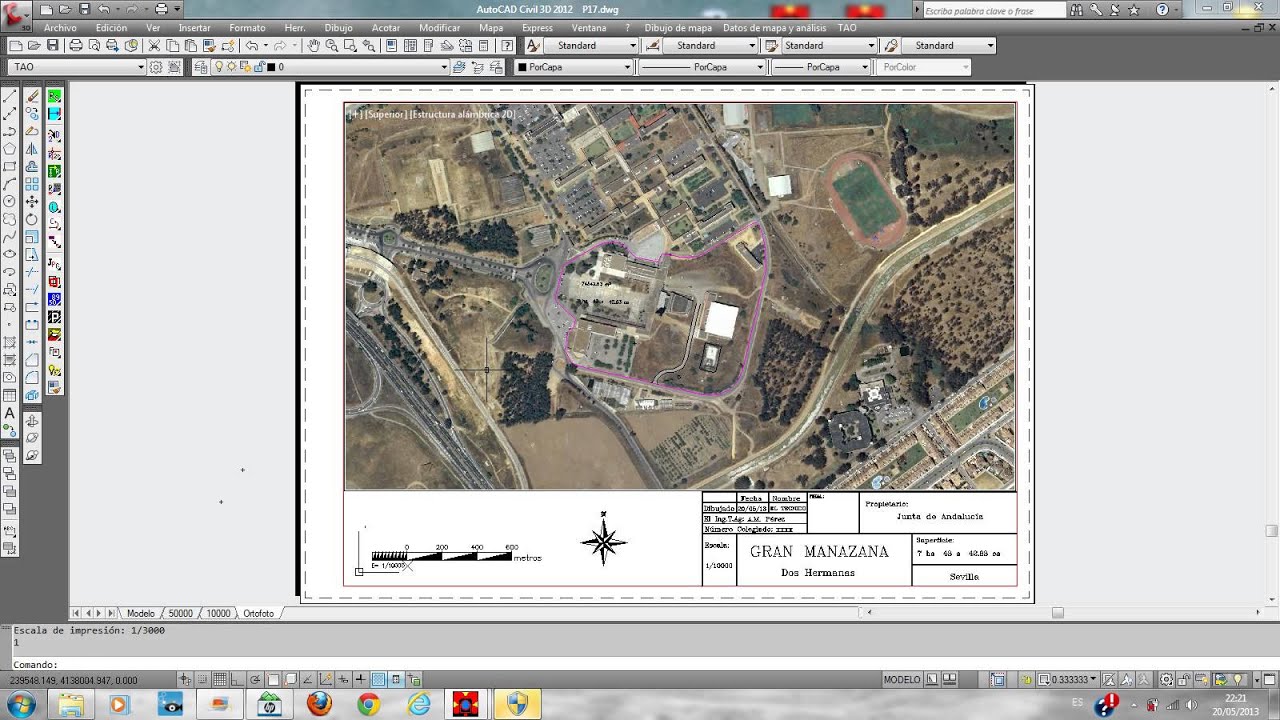Click the Plot printer icon in standard toolbar
Screen dimensions: 1280x720
tap(76, 45)
